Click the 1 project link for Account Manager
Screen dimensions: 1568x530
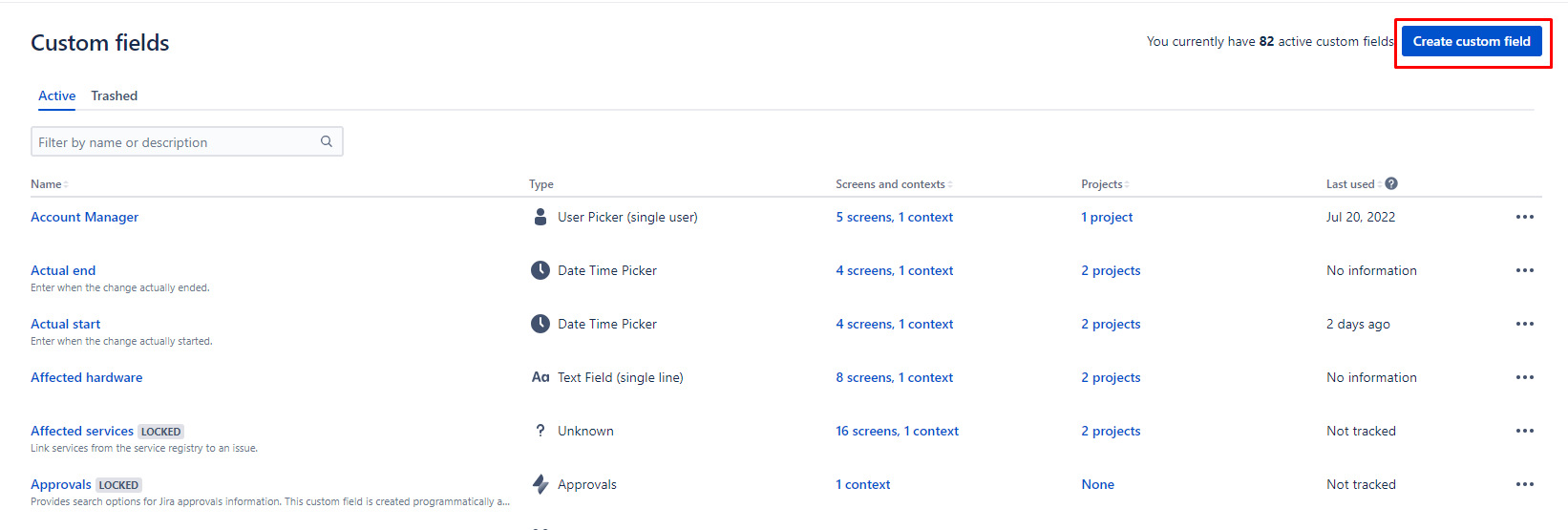pyautogui.click(x=1107, y=217)
